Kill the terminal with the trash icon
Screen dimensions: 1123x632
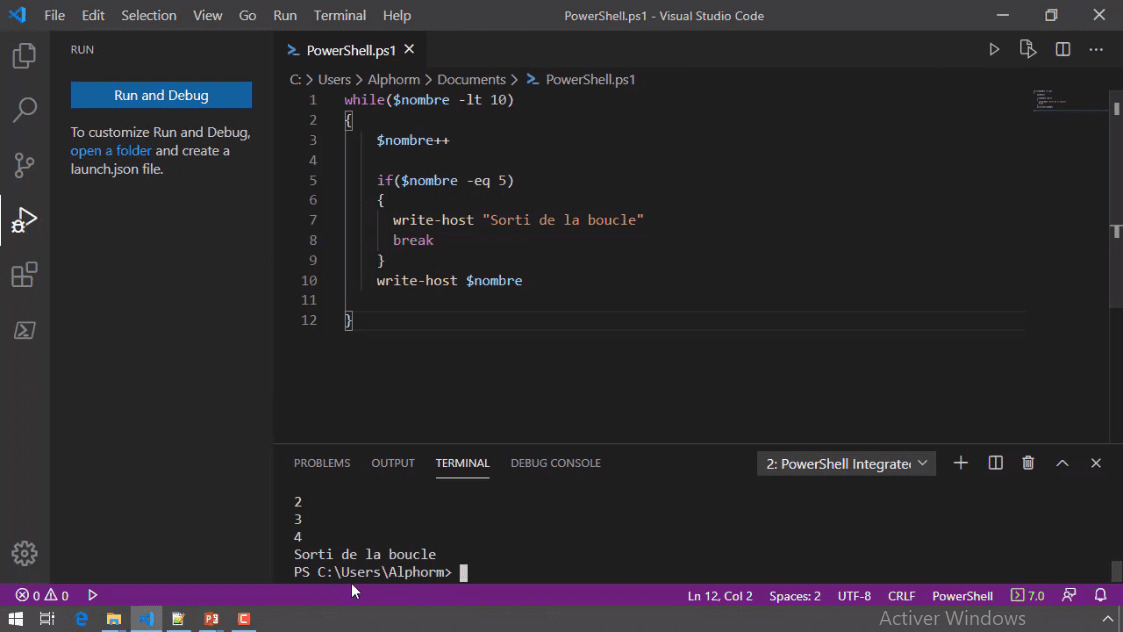tap(1028, 462)
